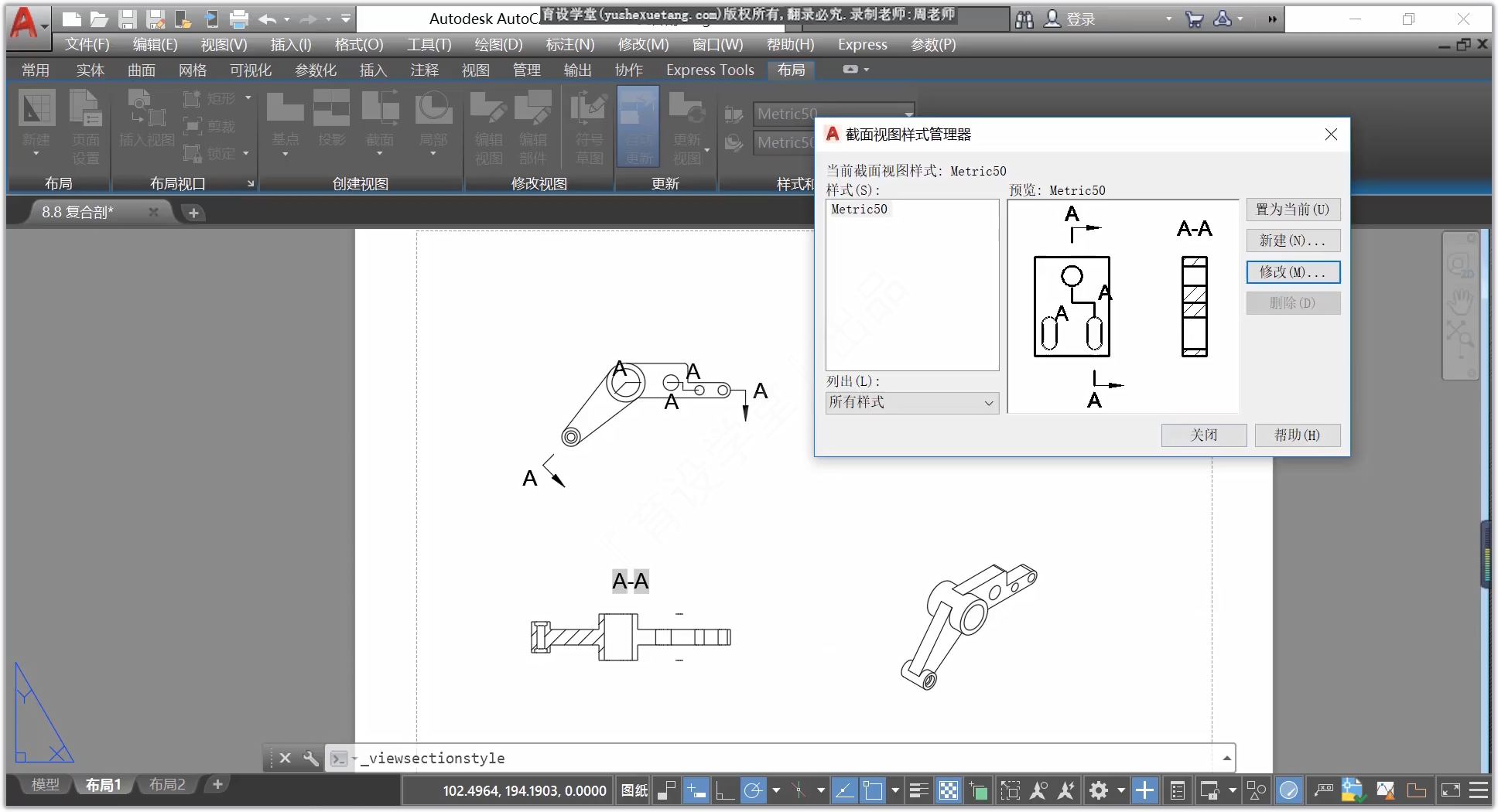1498x812 pixels.
Task: Click the 新建(N)... button in dialog
Action: 1293,241
